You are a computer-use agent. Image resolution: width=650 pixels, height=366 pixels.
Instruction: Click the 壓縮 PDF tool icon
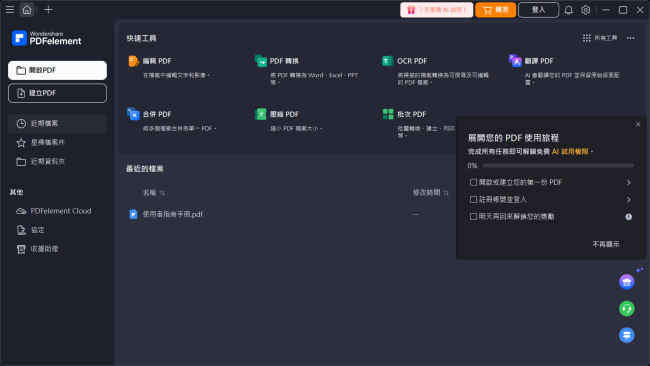261,114
